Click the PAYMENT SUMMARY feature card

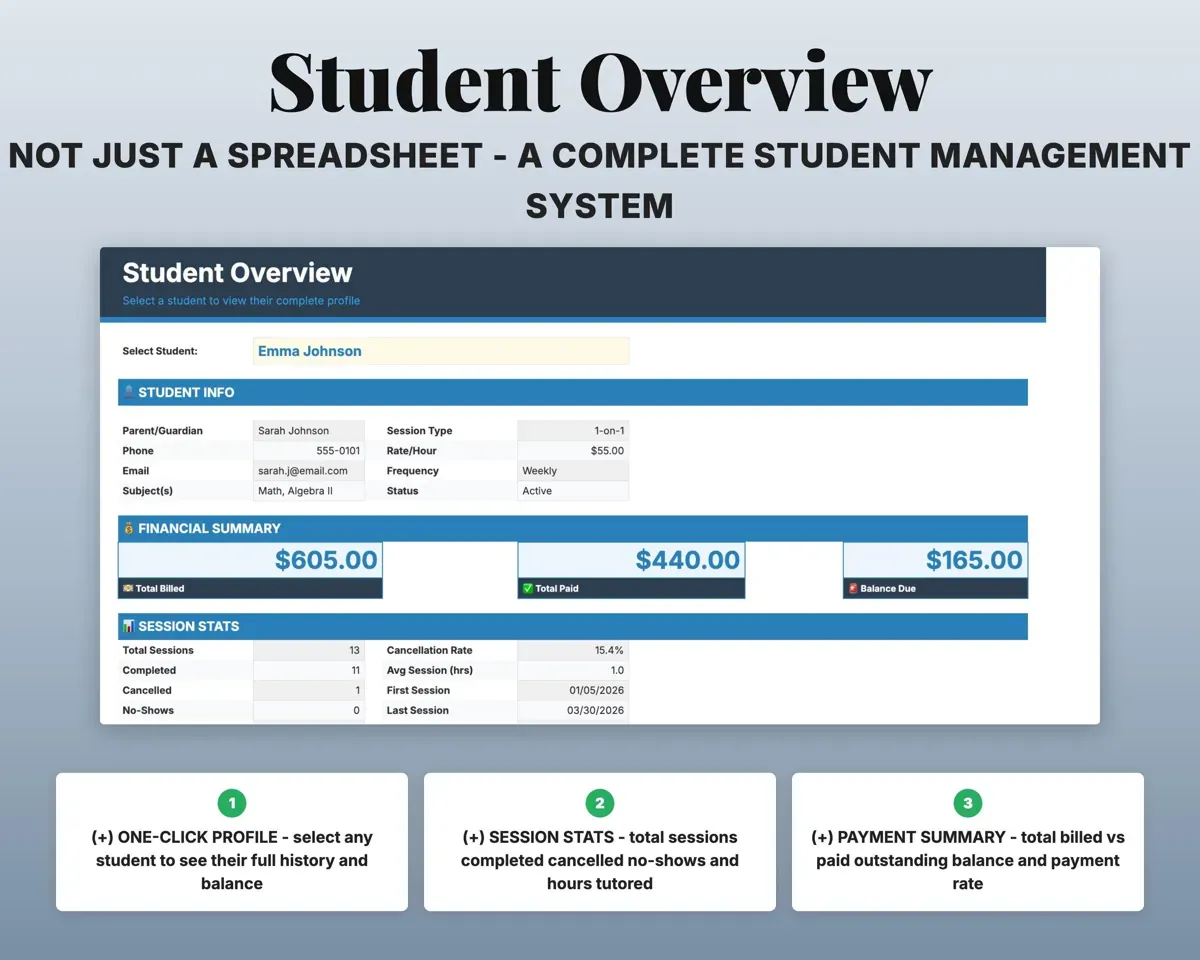(x=968, y=842)
